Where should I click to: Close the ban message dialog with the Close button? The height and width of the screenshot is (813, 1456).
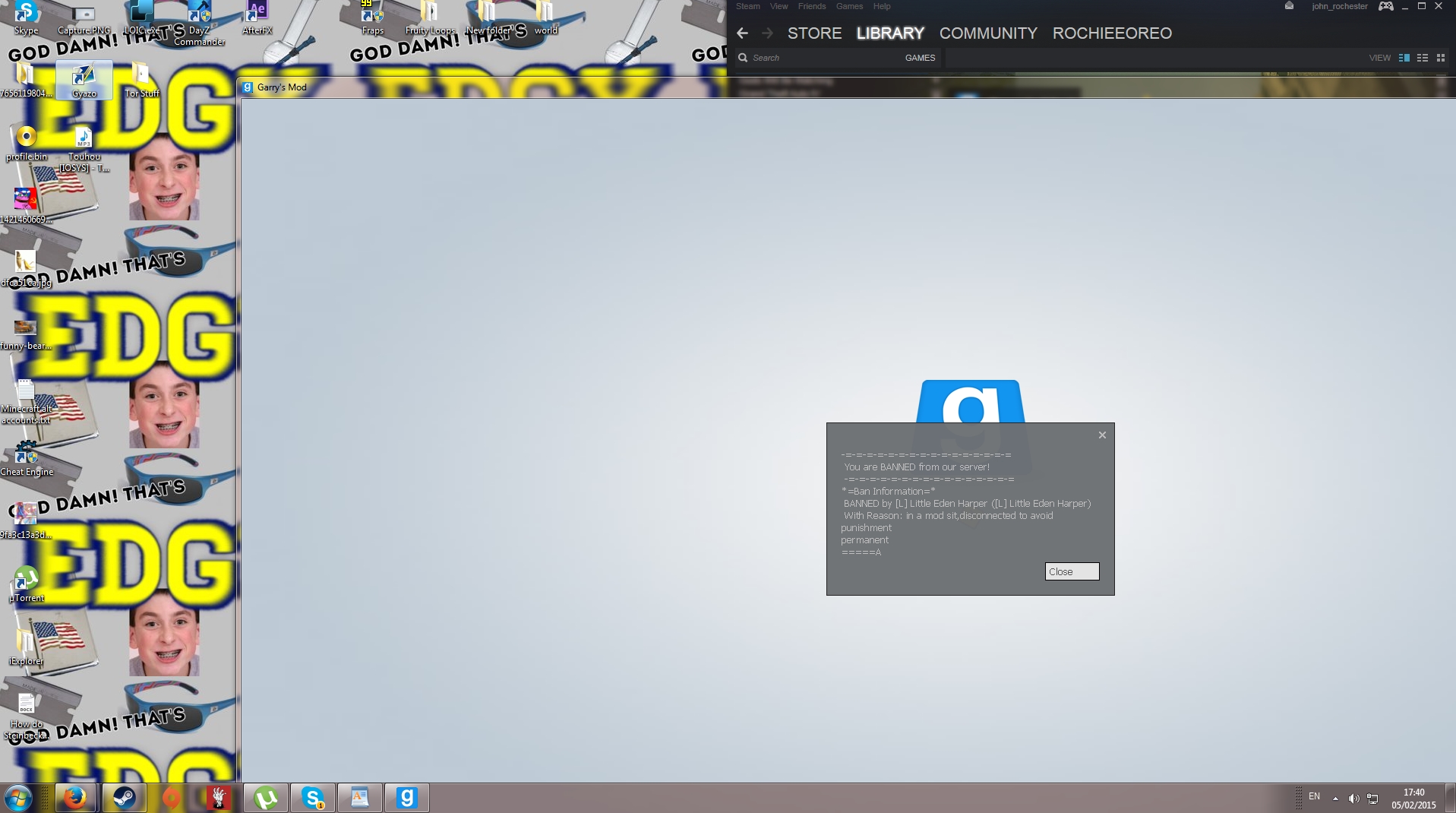coord(1072,571)
